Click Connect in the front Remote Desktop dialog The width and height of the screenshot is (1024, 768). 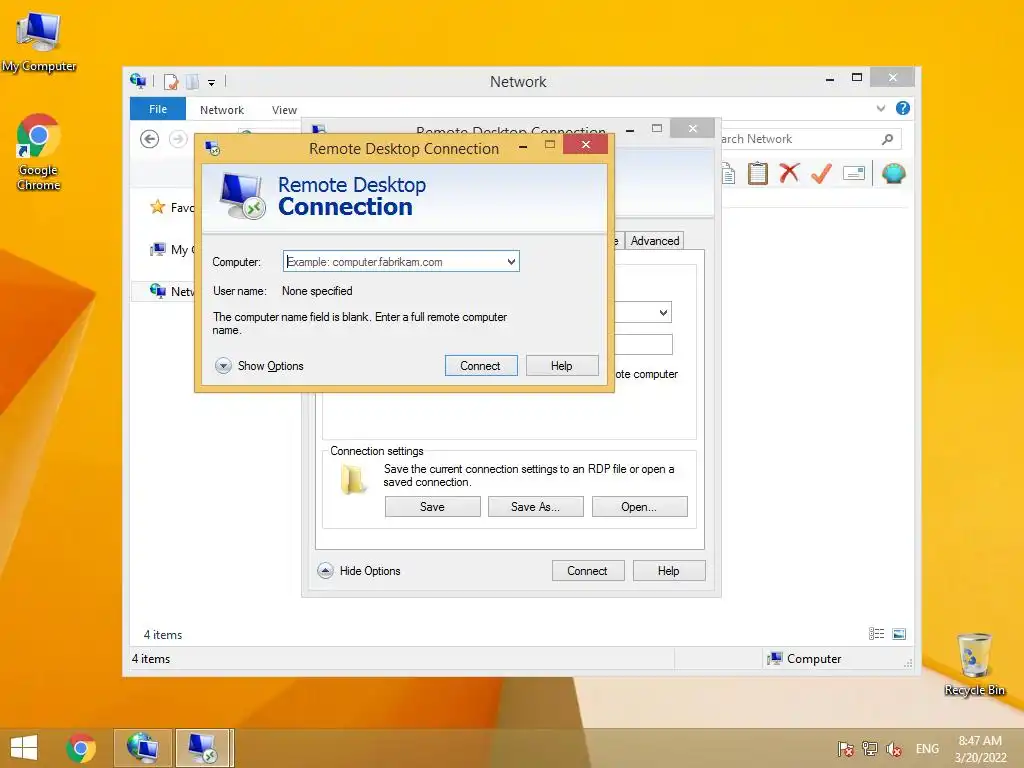click(x=481, y=366)
